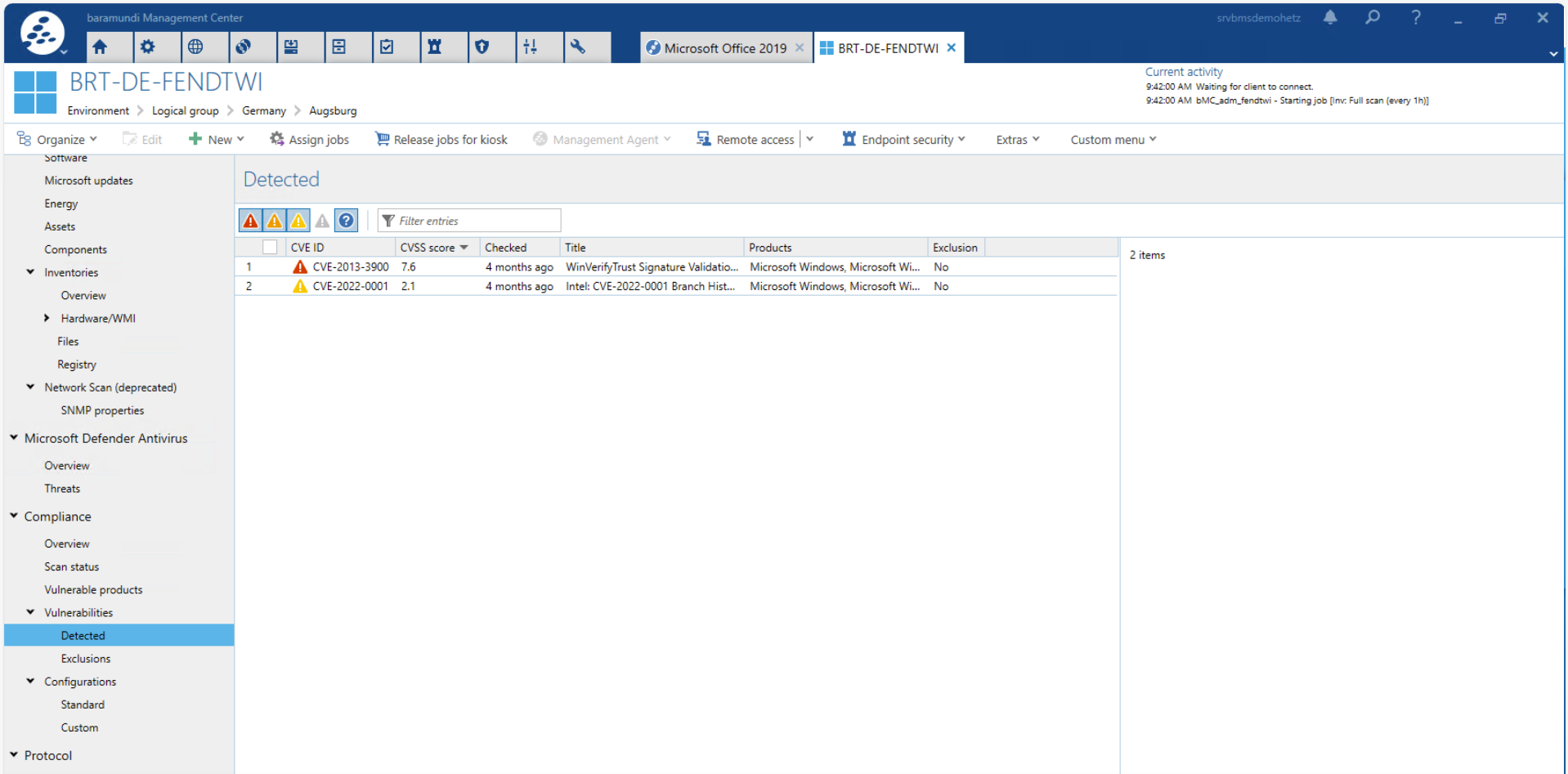1568x774 pixels.
Task: Collapse the Vulnerabilities tree node
Action: tap(30, 612)
